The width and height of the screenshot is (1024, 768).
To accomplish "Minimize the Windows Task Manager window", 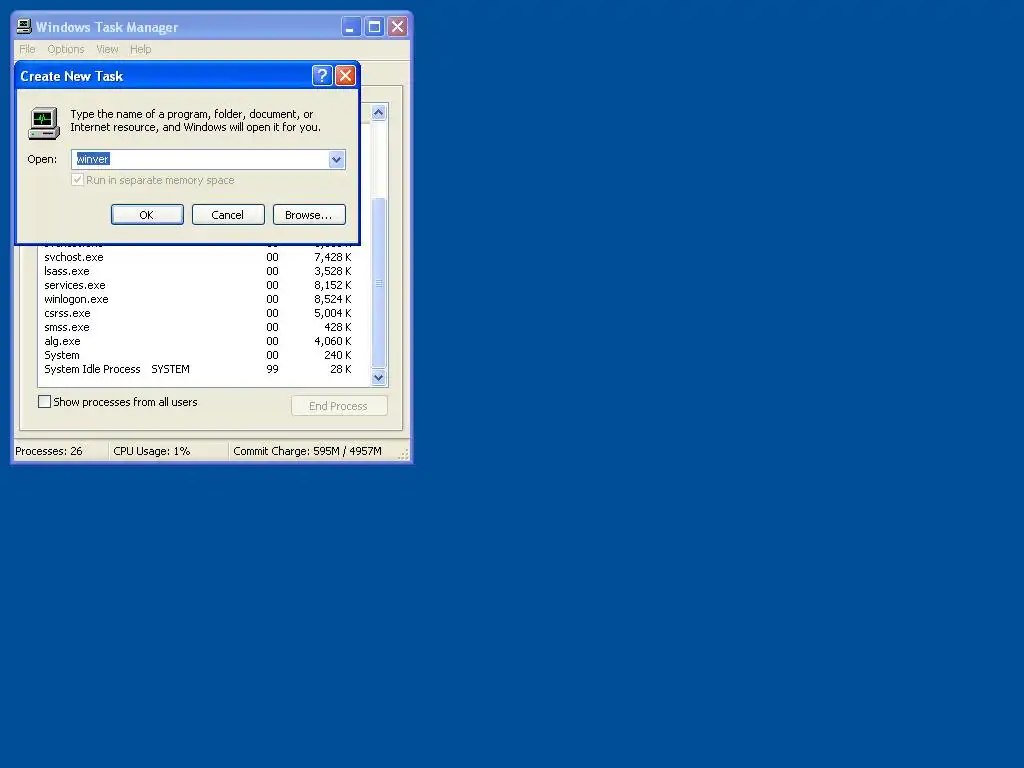I will 351,27.
